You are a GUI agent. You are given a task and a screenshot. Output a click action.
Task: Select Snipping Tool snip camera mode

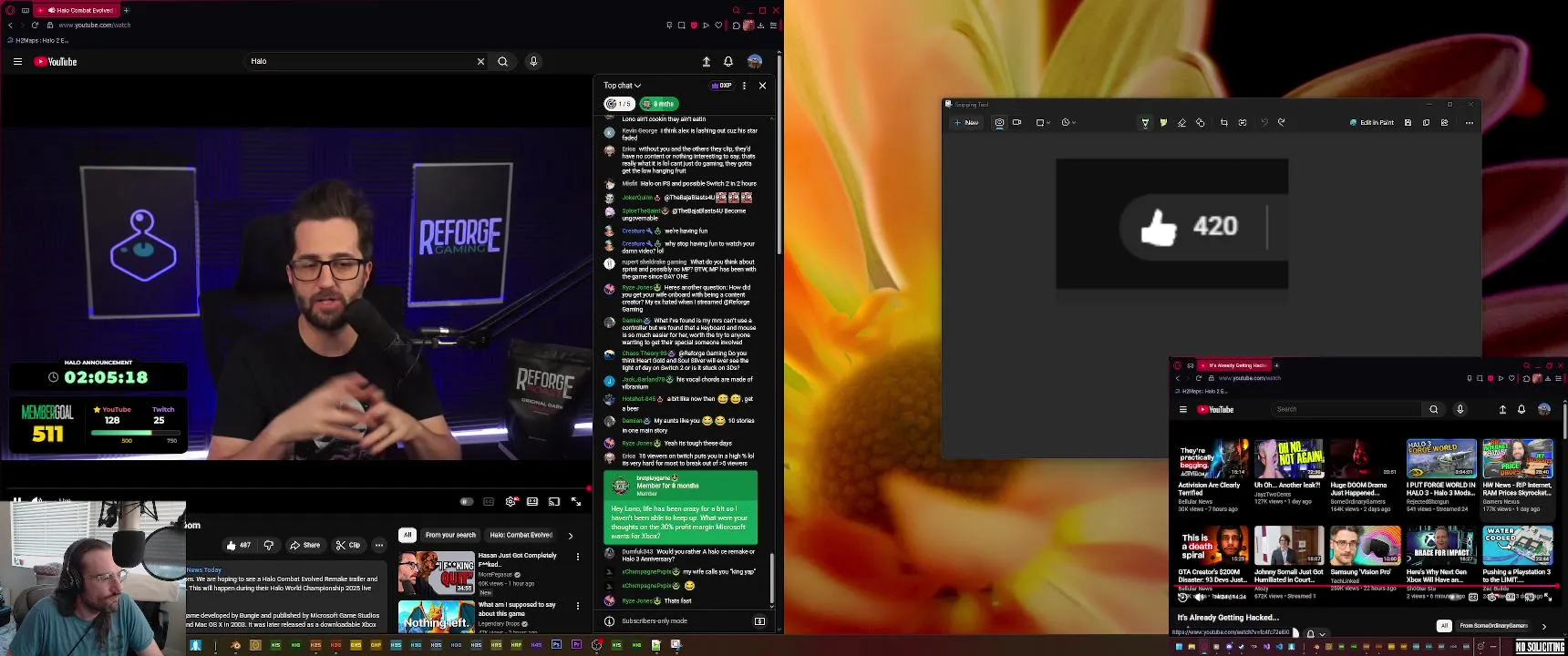click(x=999, y=122)
